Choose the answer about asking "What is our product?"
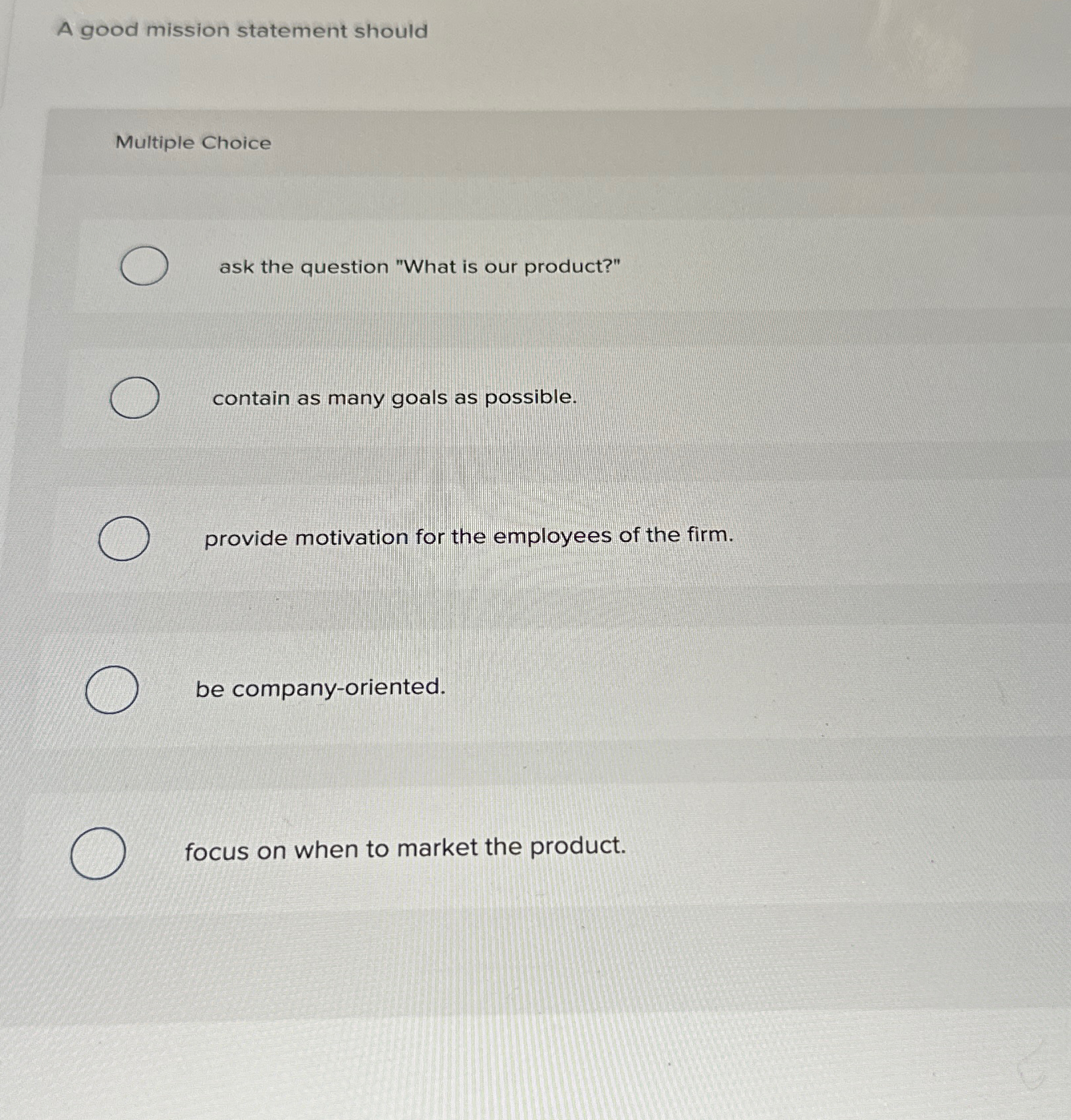This screenshot has height=1120, width=1071. pyautogui.click(x=419, y=267)
